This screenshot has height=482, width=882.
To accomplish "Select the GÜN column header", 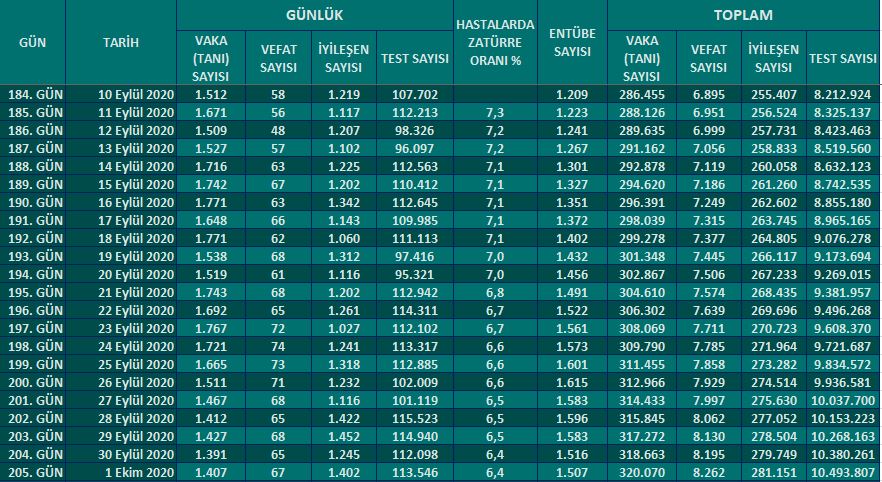I will [33, 43].
